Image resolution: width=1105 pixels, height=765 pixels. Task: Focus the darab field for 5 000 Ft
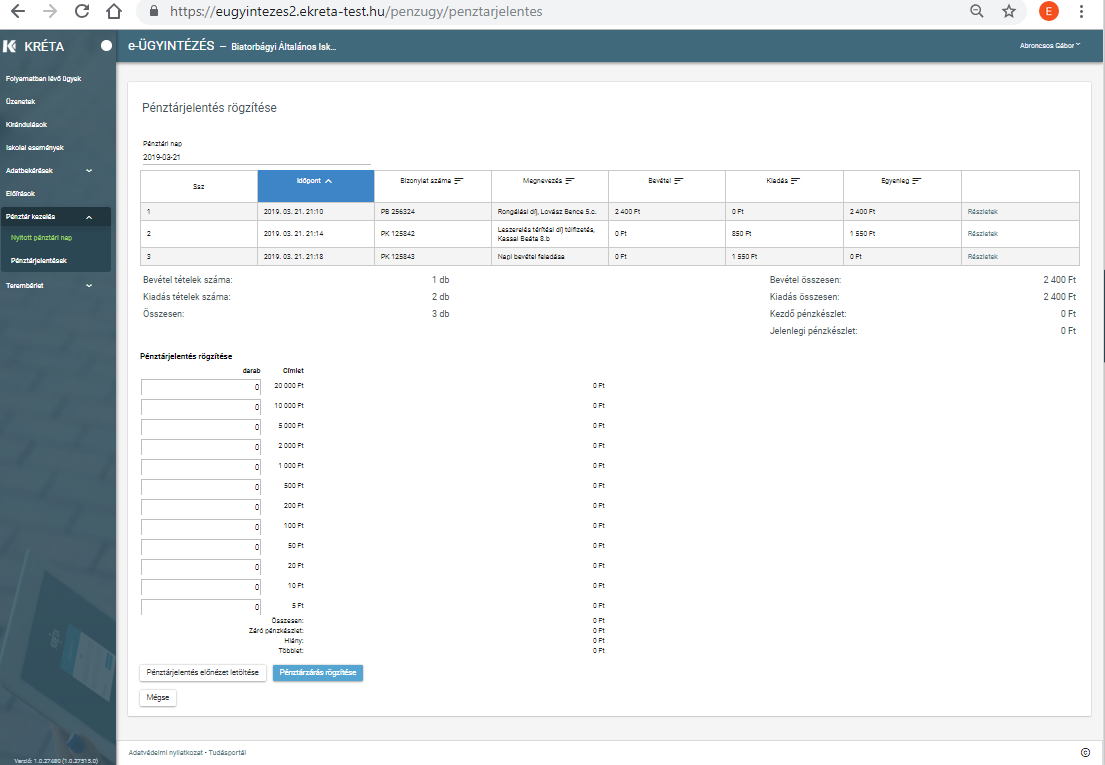tap(201, 427)
